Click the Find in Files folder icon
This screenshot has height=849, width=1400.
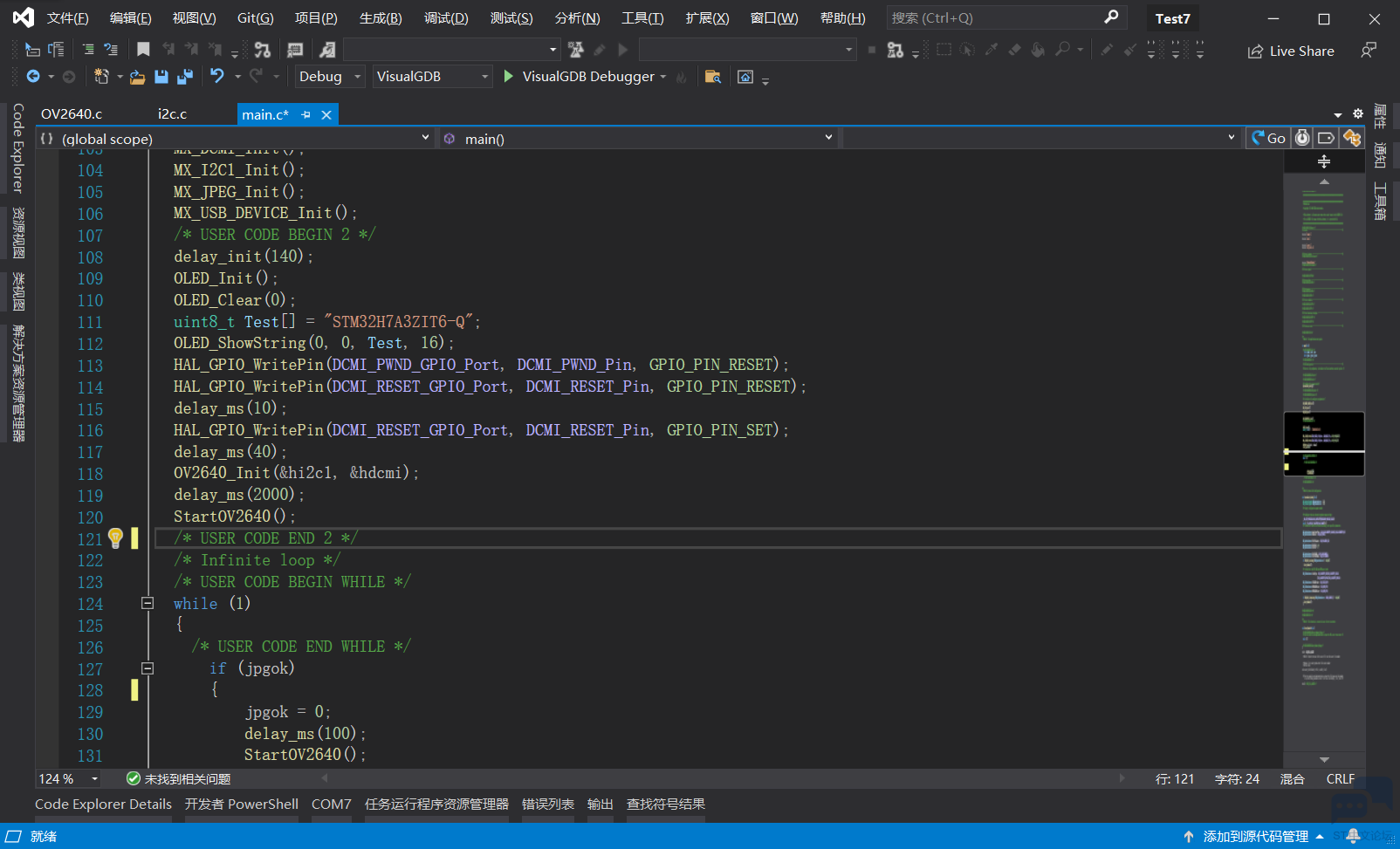coord(713,77)
